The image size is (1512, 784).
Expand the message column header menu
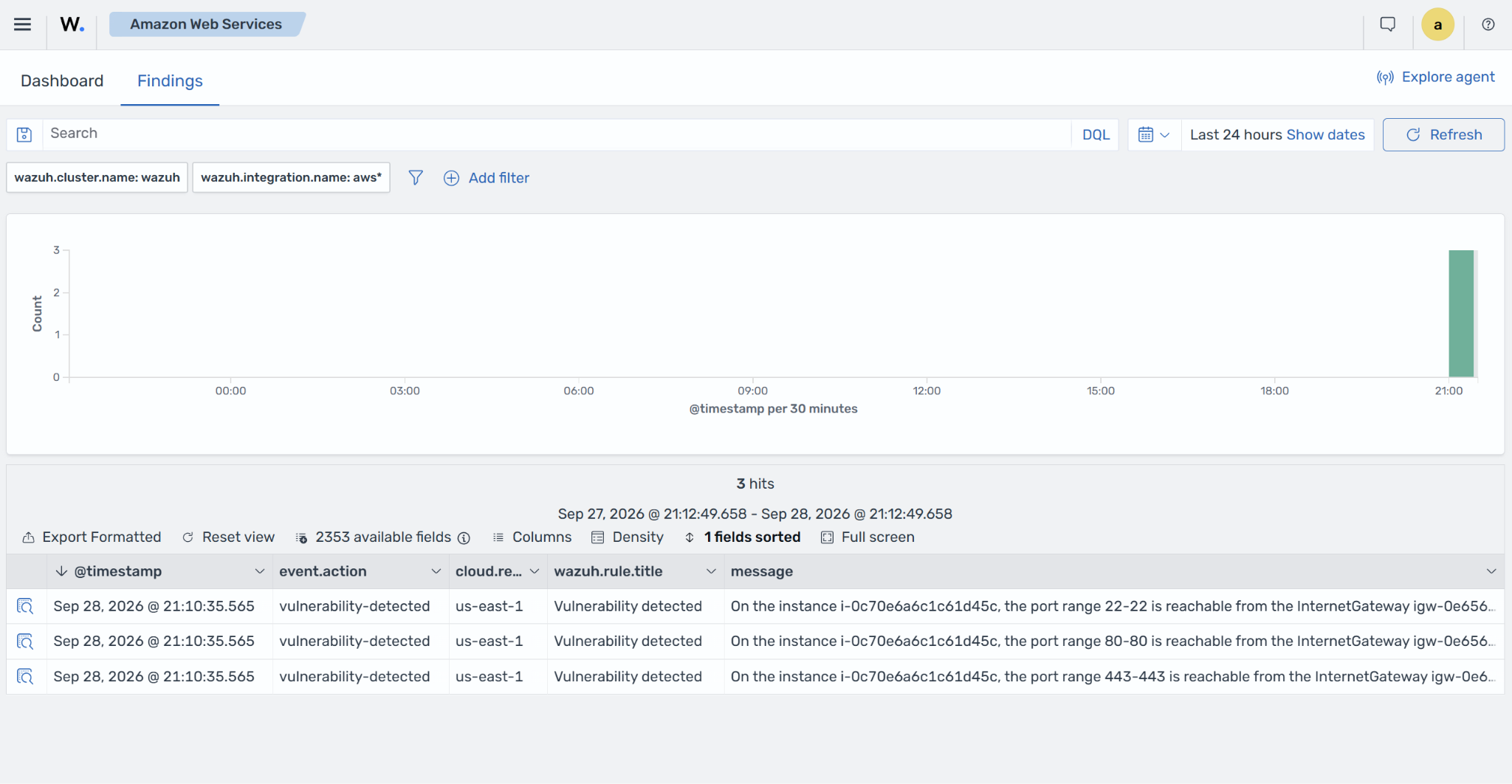[1491, 571]
